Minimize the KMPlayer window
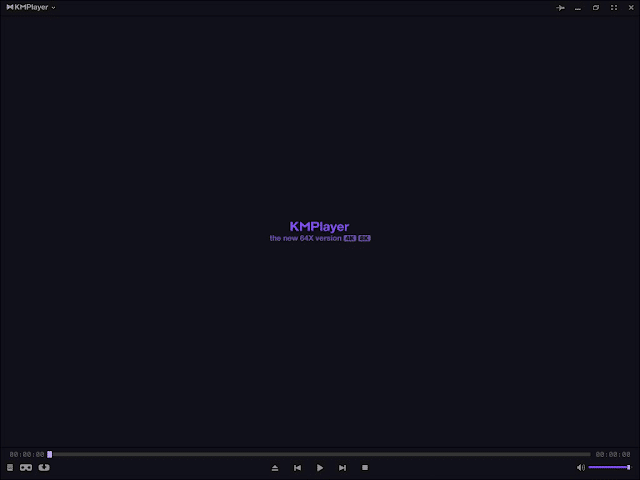Screen dimensions: 640x480 tap(578, 8)
